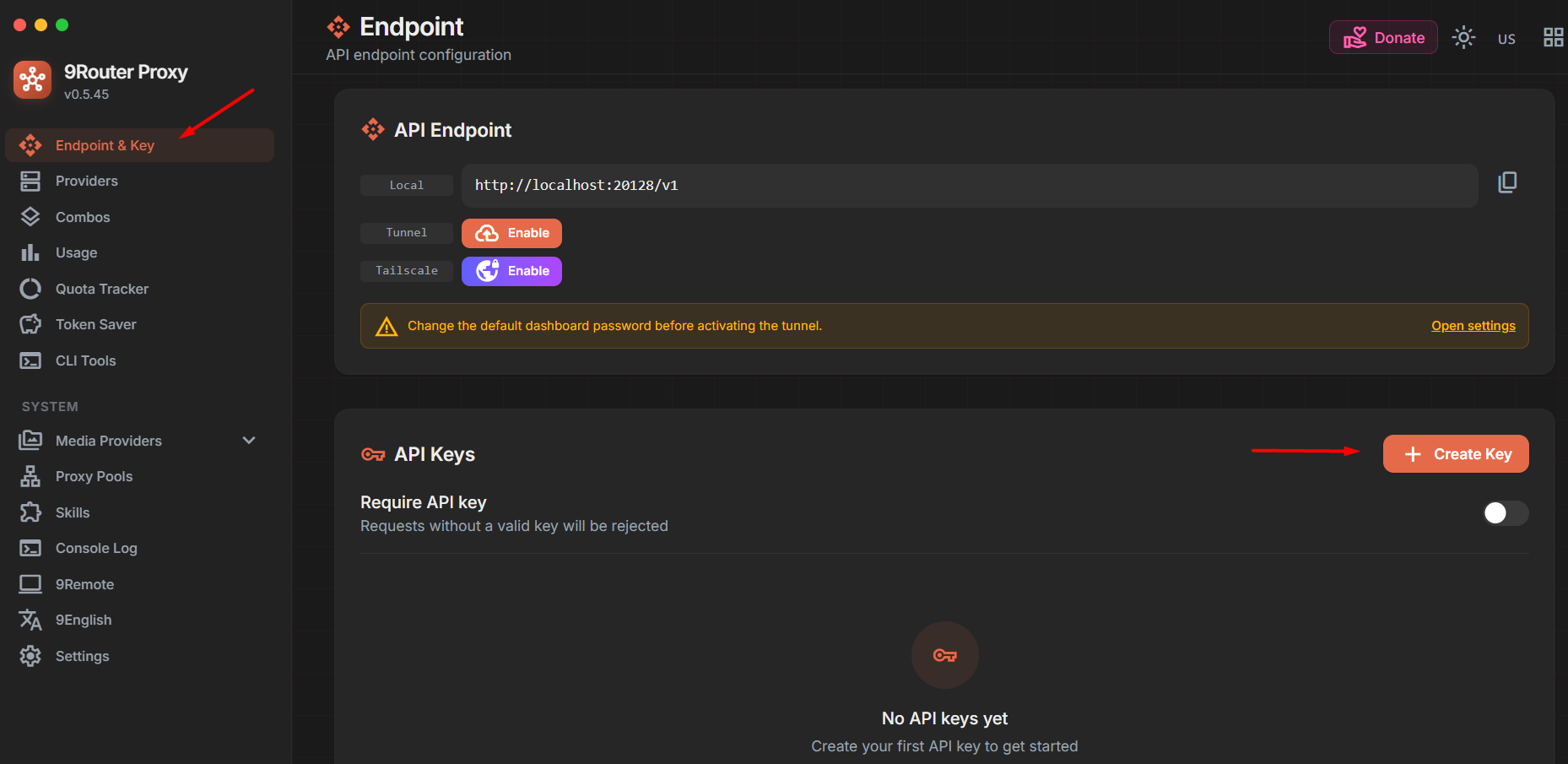Open the 9English page
Viewport: 1568px width, 764px height.
[140, 620]
